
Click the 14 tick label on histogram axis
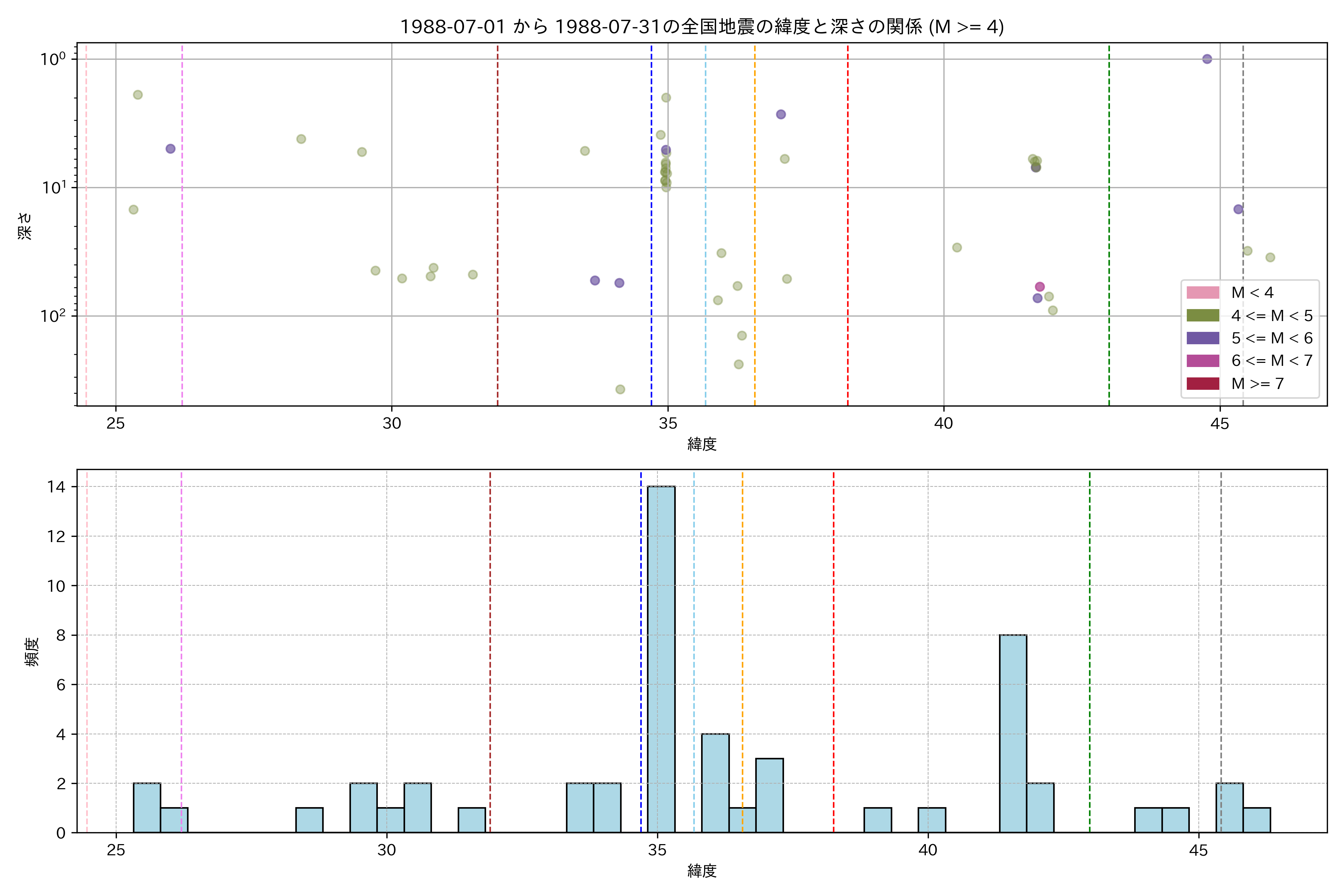tap(57, 487)
